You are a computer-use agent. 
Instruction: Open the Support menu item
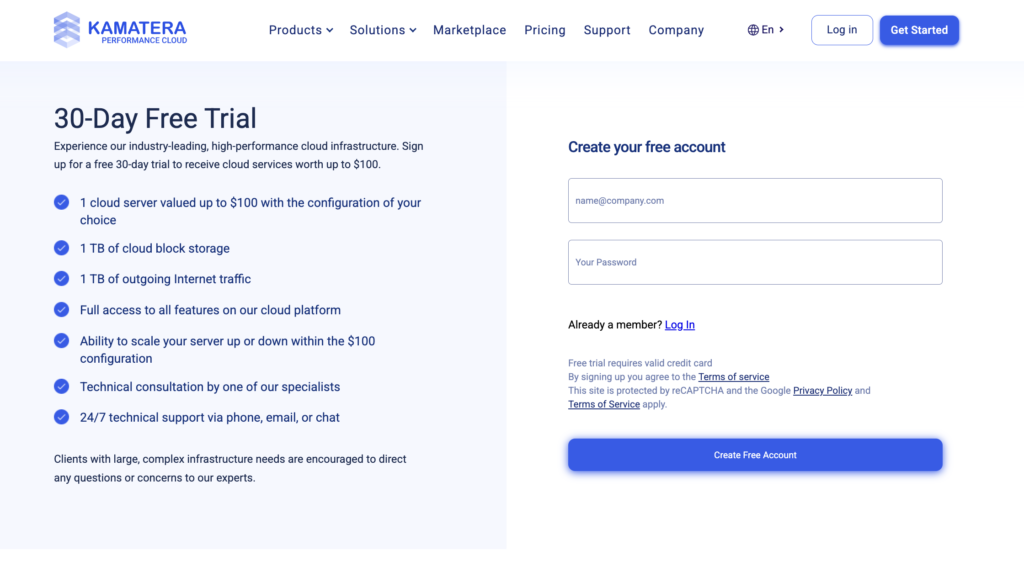(x=607, y=30)
